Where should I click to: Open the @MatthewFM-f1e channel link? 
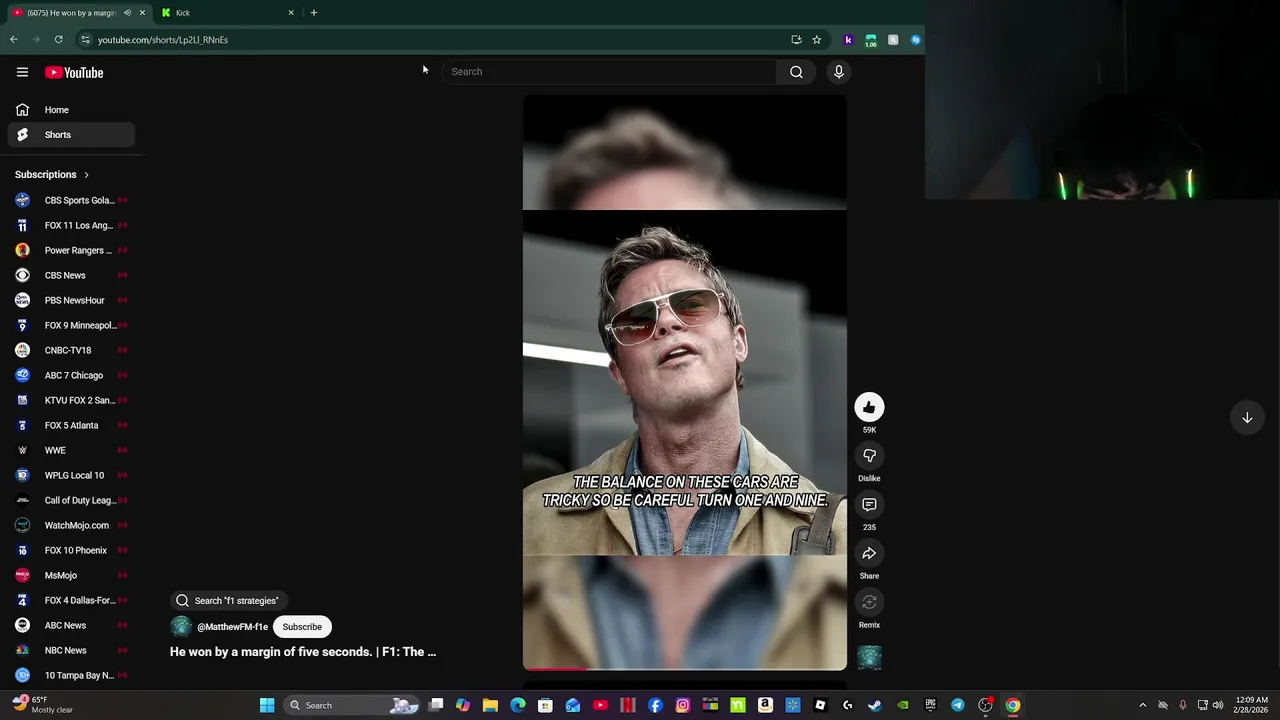tap(232, 627)
